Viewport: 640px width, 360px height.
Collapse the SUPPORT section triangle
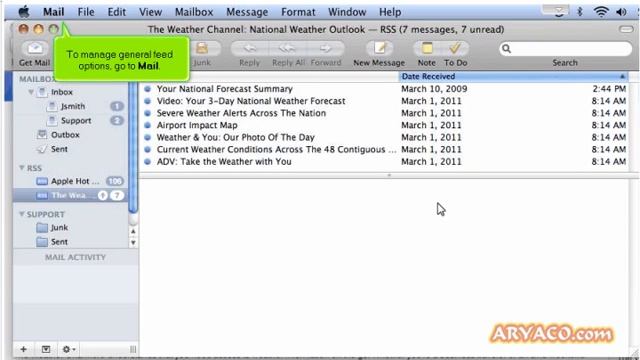point(22,214)
